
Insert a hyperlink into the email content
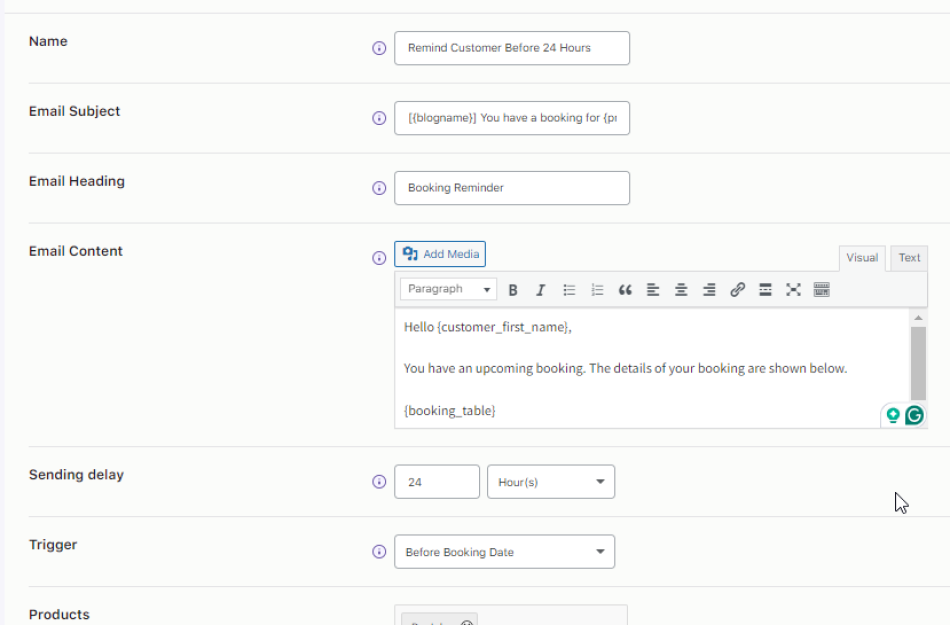[737, 289]
